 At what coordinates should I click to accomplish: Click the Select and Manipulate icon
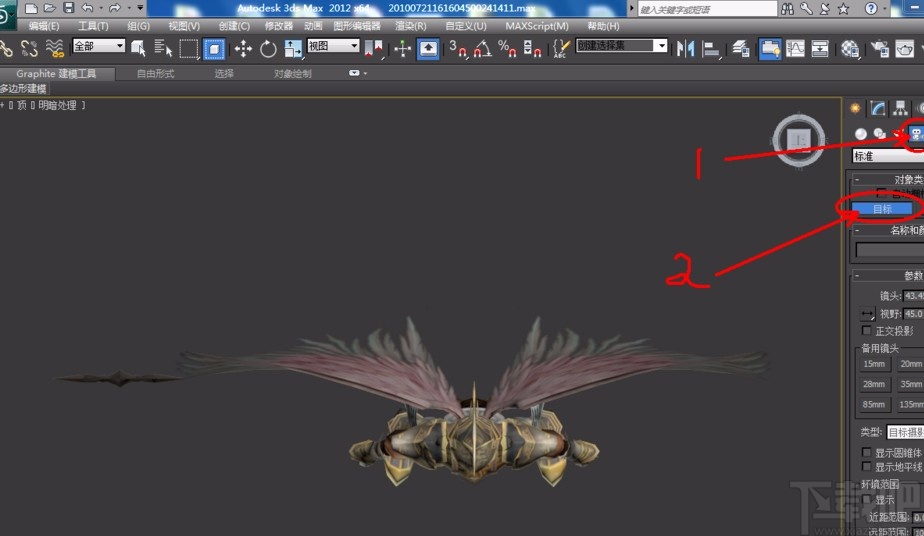pos(402,49)
